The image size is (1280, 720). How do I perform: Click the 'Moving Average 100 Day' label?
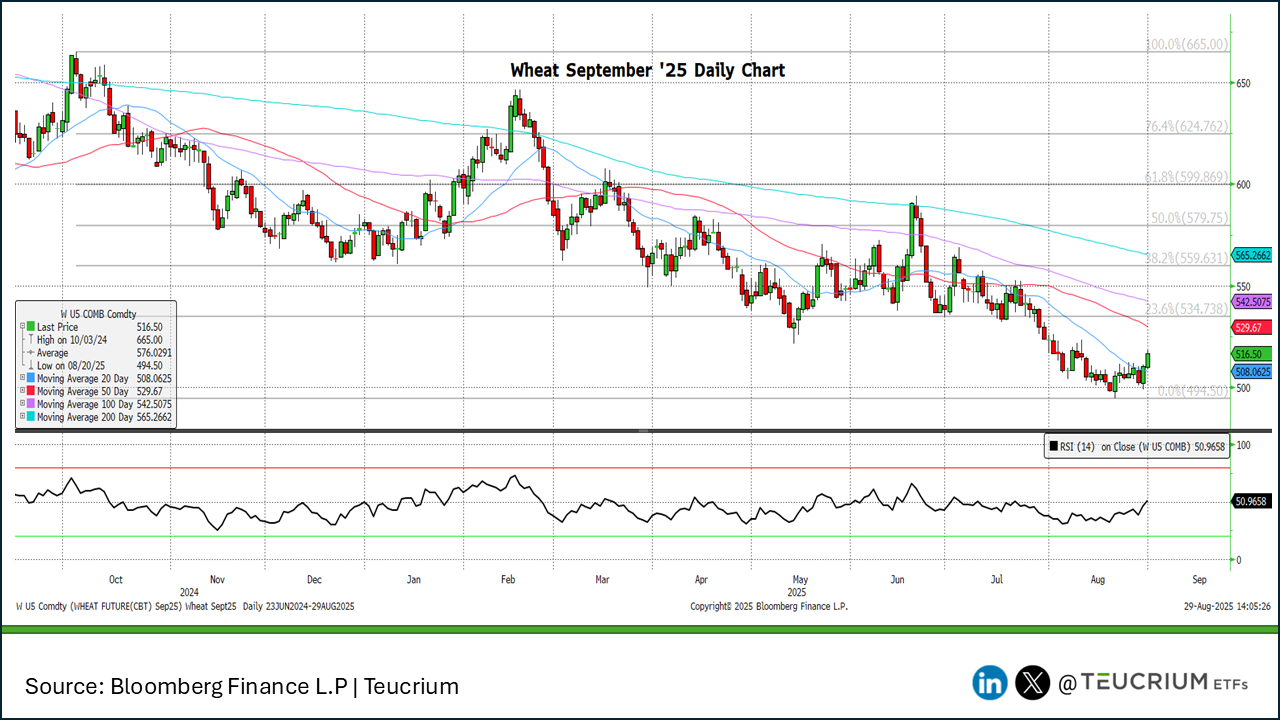[85, 404]
